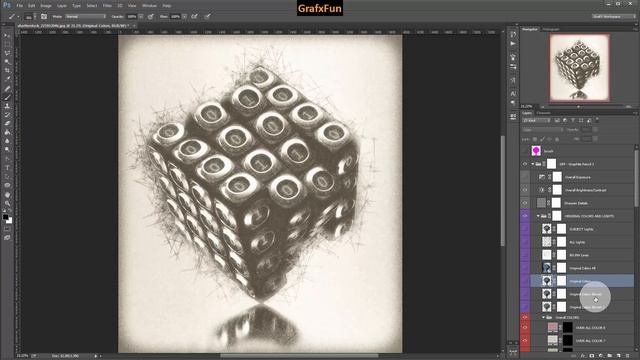This screenshot has width=640, height=360.
Task: Open the workspace switcher dropdown
Action: [614, 17]
